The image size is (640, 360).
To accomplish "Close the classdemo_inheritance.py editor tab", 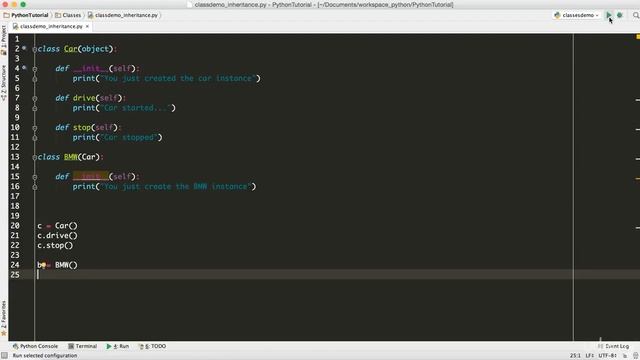I will pos(87,26).
